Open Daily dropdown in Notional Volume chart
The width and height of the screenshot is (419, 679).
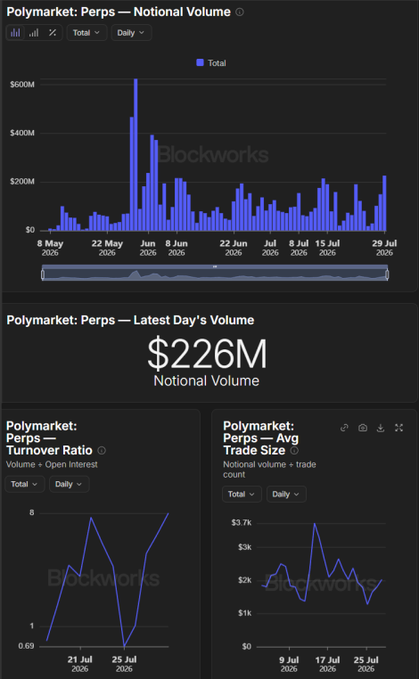131,33
